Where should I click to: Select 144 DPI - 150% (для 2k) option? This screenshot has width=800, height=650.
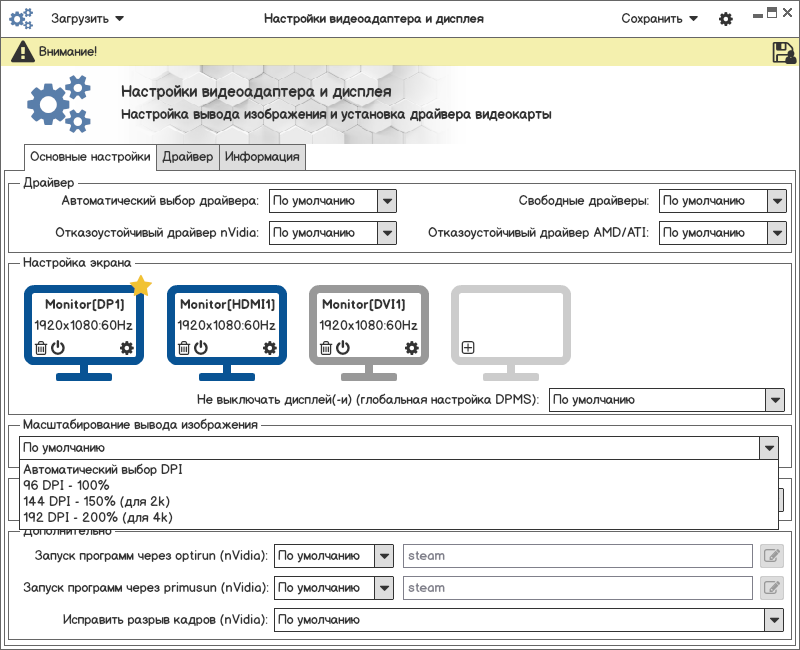(398, 501)
